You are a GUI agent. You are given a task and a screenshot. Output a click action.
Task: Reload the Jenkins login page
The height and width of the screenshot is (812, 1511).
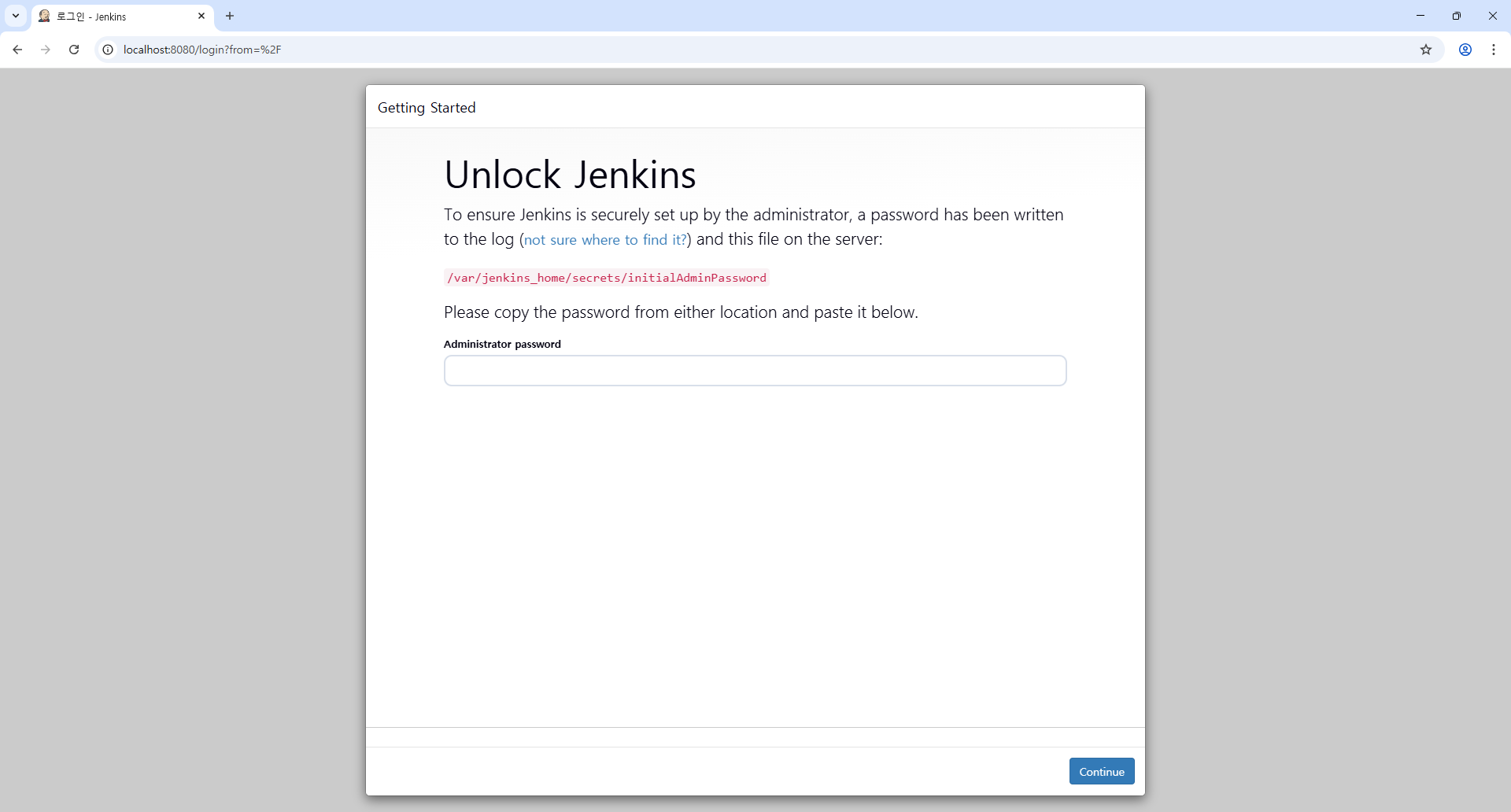74,50
